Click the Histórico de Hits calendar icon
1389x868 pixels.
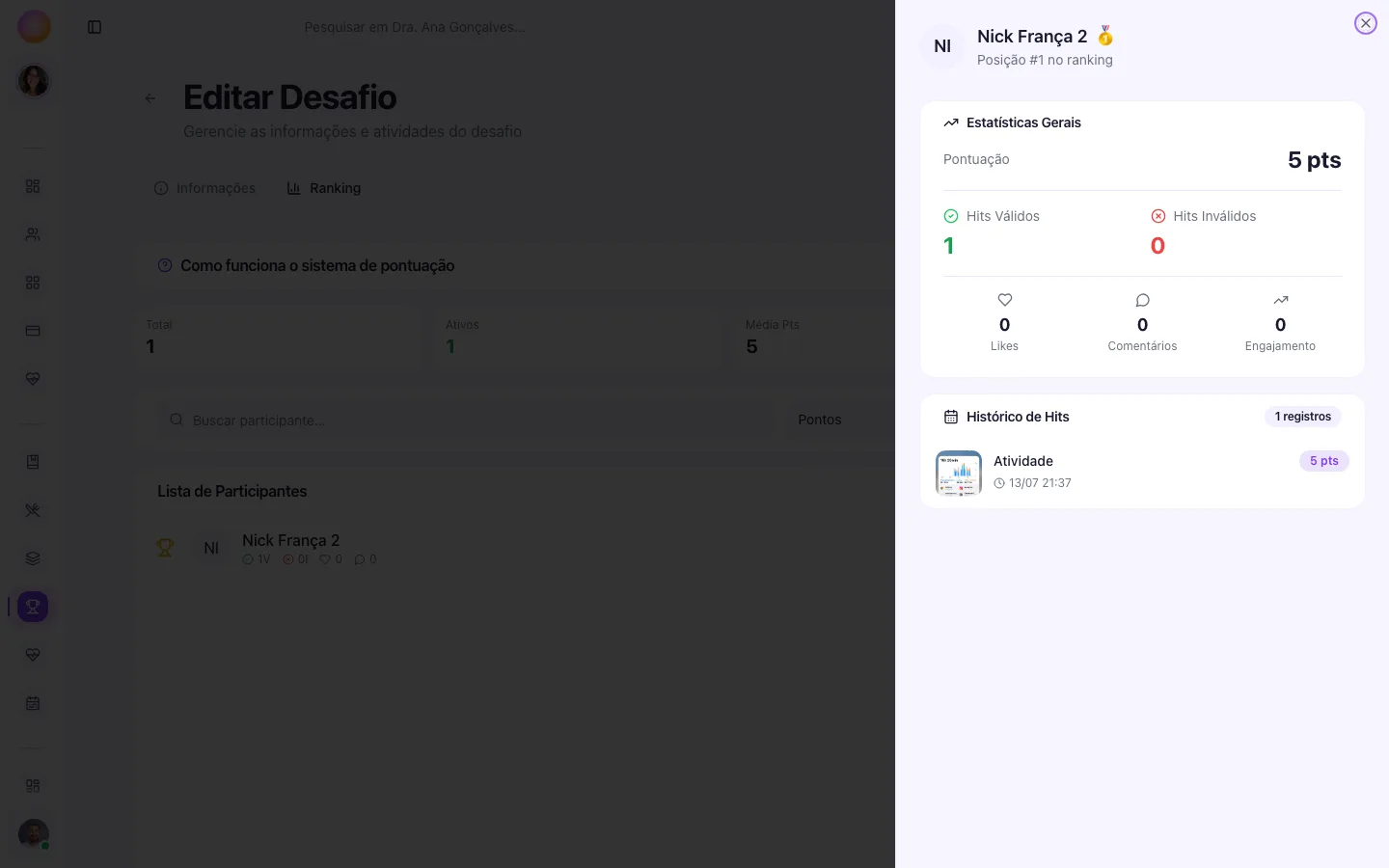(x=951, y=417)
